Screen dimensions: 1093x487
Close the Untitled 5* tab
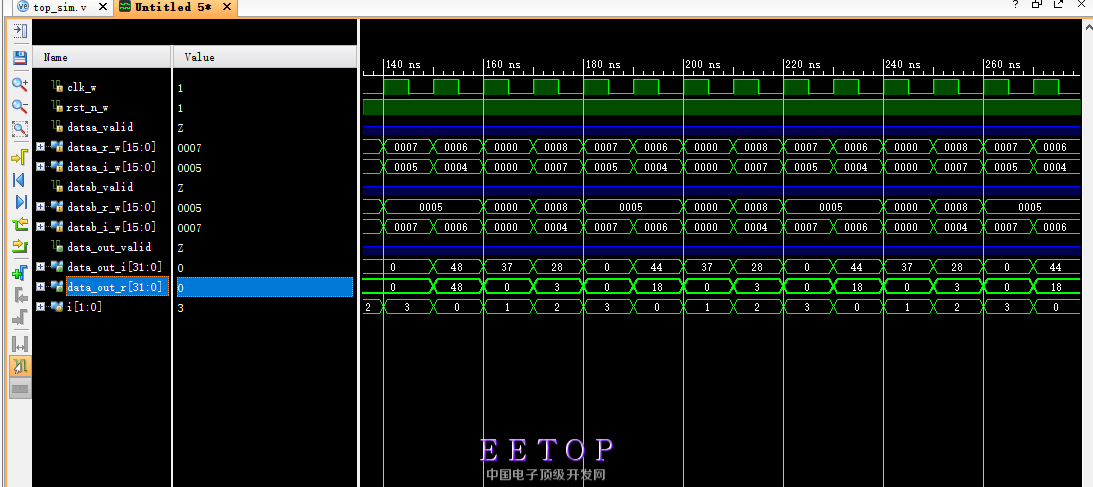click(228, 7)
